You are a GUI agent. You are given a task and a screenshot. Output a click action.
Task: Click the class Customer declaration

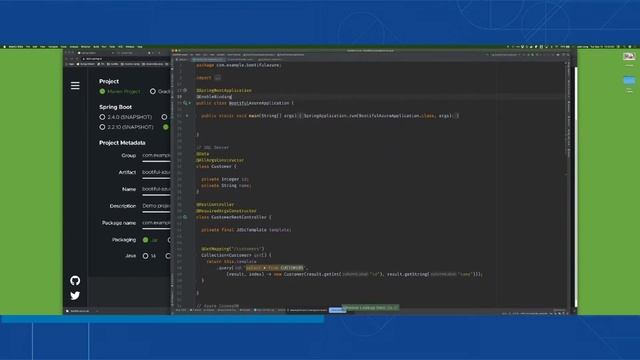pos(216,167)
